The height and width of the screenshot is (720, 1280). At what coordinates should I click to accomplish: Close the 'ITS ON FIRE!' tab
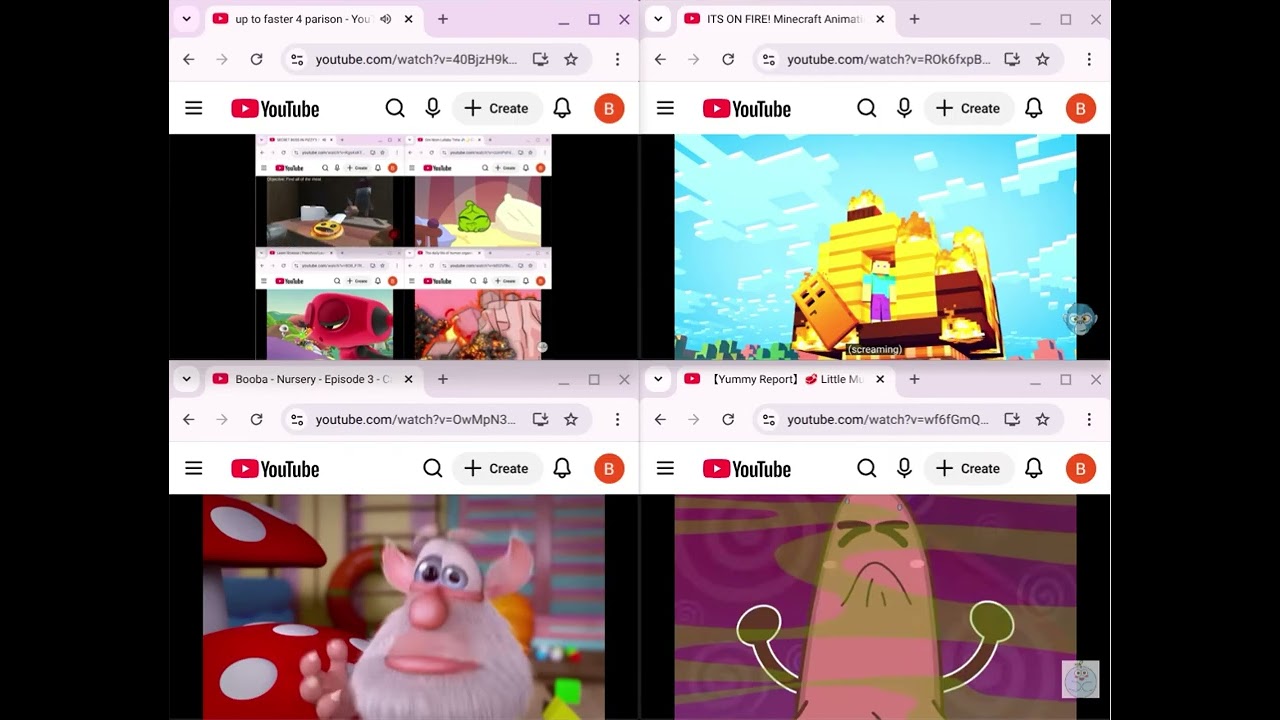pos(880,19)
